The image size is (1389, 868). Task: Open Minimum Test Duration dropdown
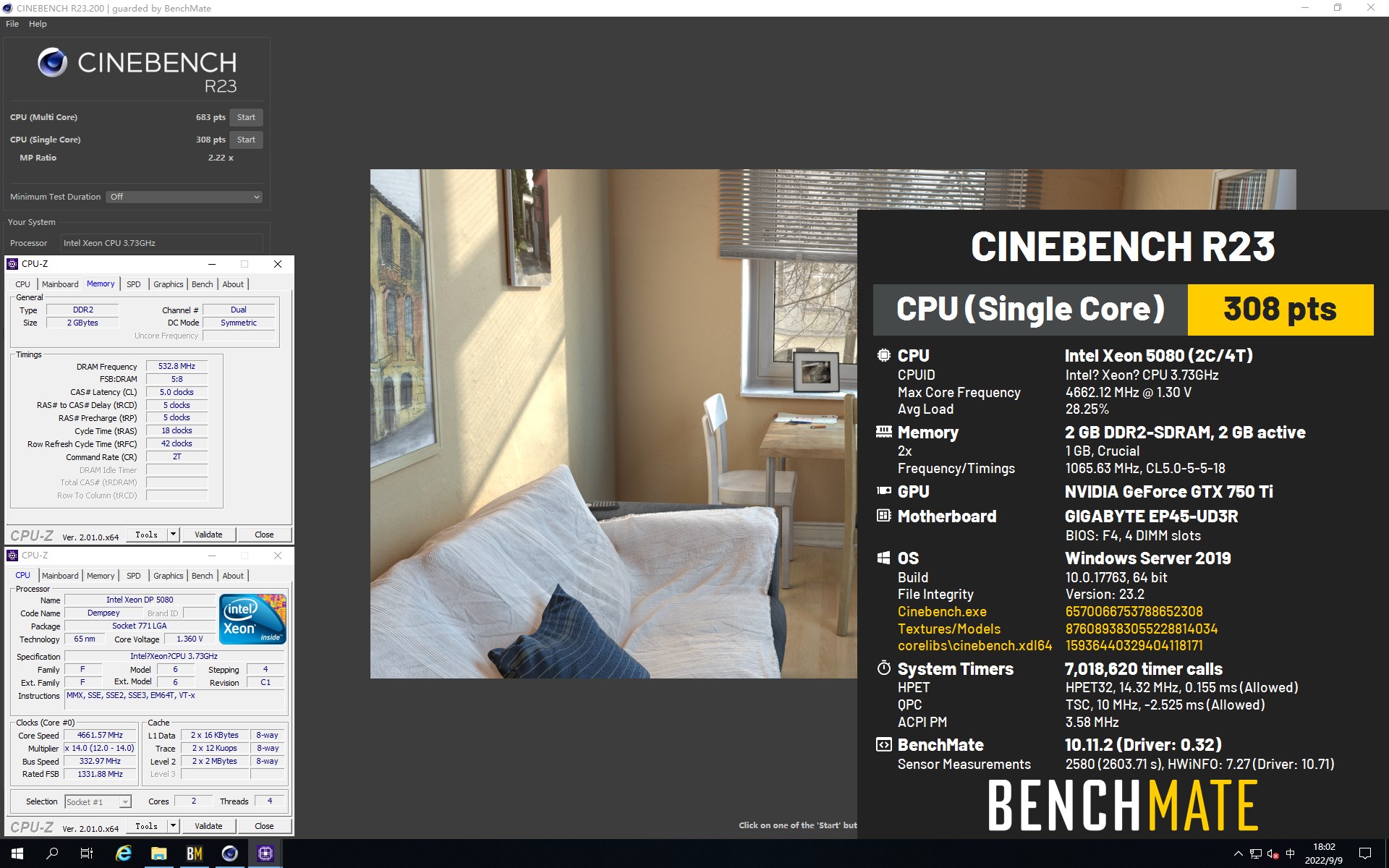click(184, 197)
